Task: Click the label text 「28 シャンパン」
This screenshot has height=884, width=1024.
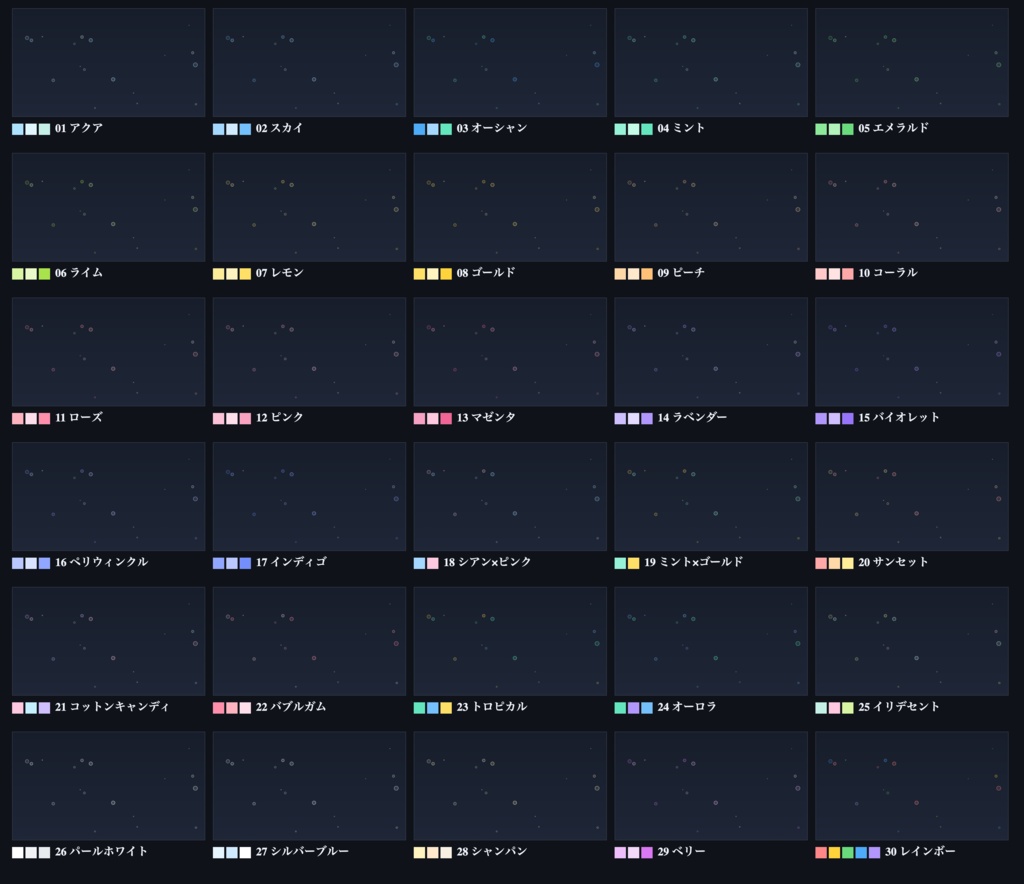Action: point(492,851)
